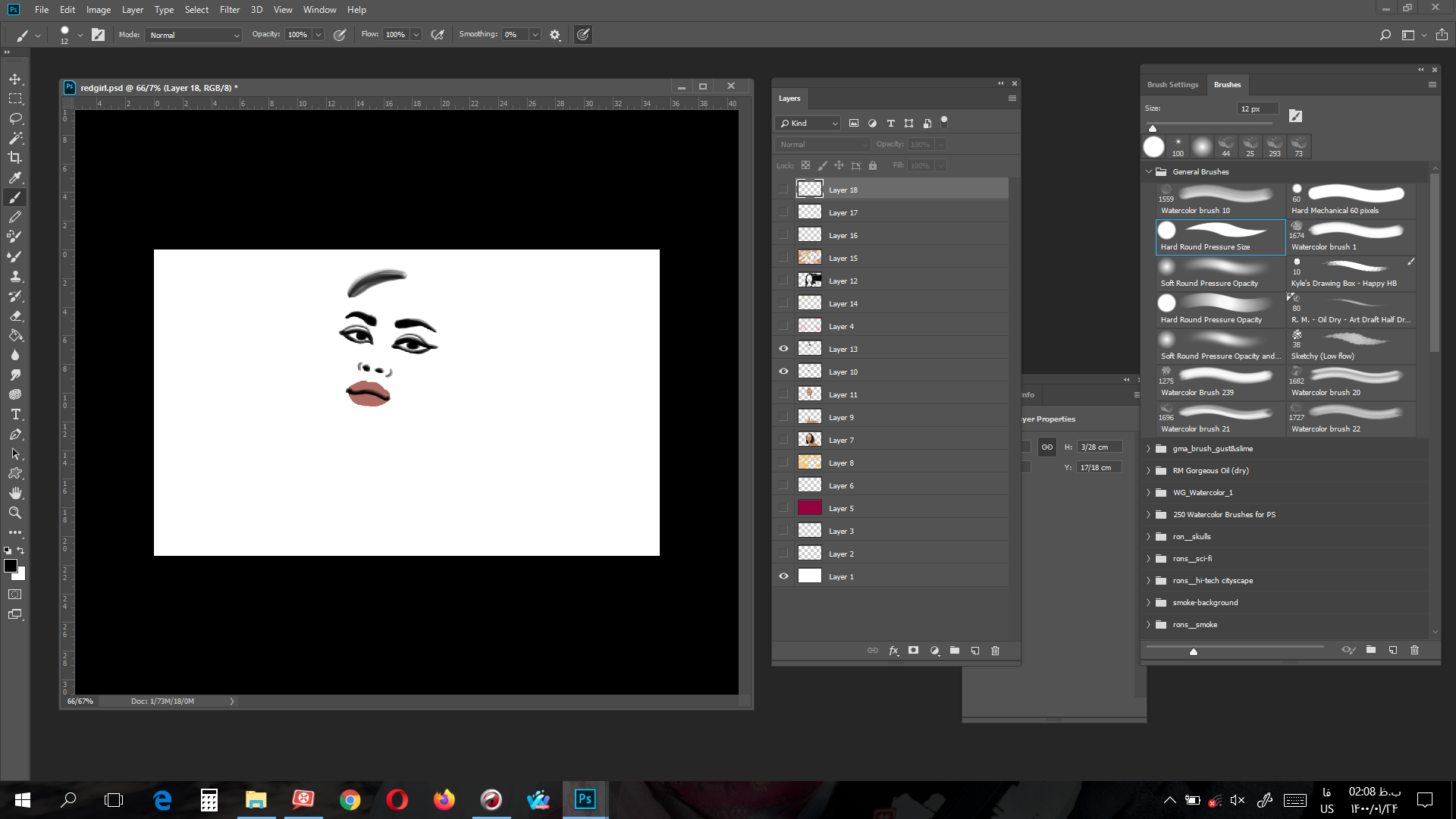
Task: Delete layer using Layers panel trash icon
Action: 996,651
